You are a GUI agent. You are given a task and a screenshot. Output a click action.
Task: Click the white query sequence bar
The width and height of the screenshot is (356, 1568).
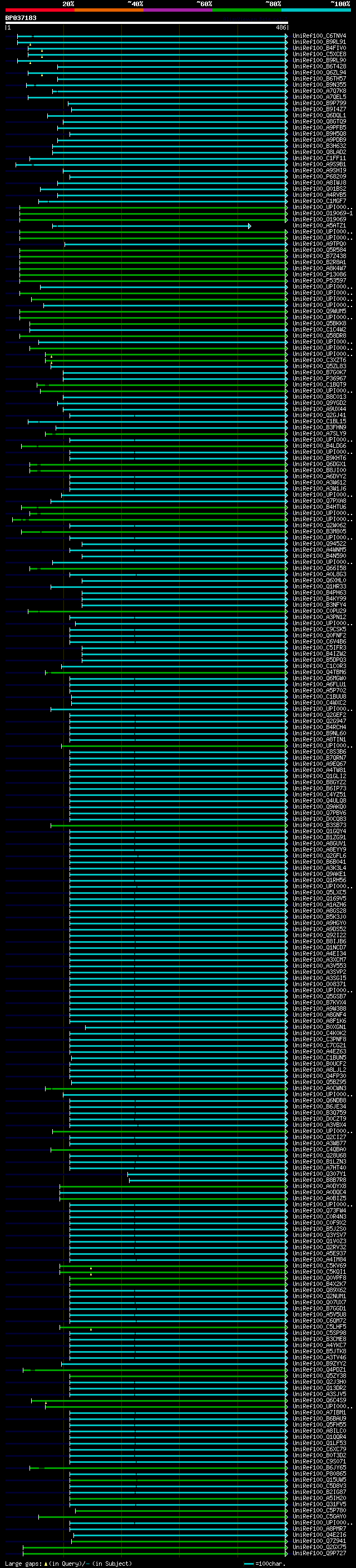click(147, 22)
